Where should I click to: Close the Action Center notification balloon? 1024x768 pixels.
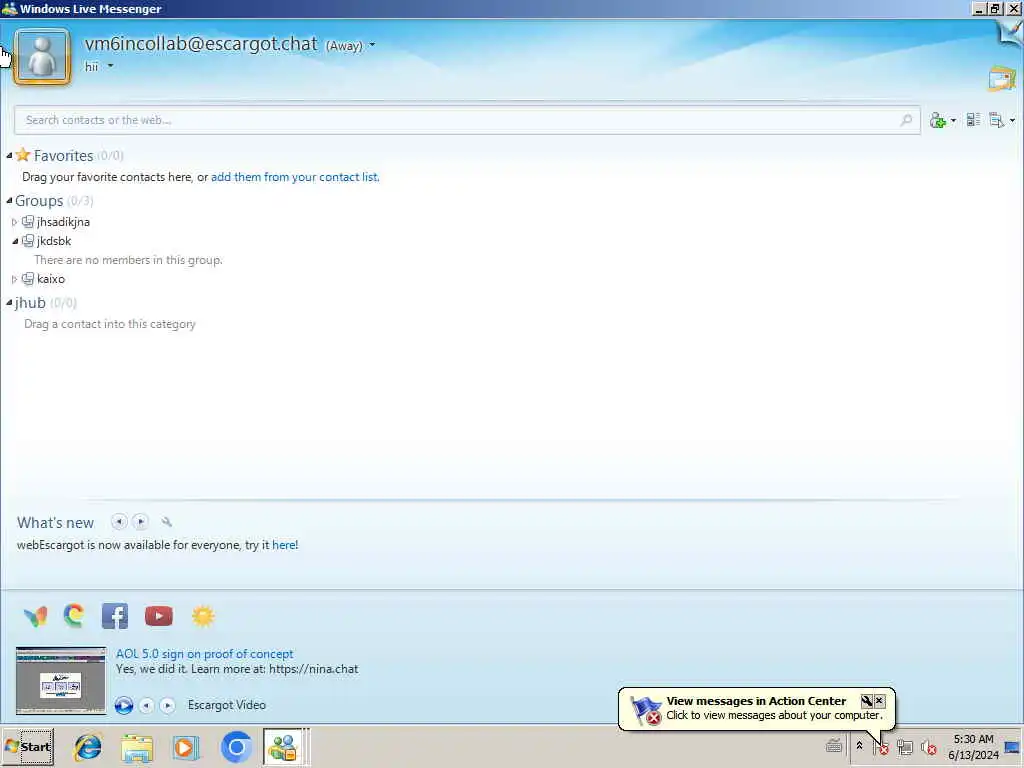tap(879, 700)
